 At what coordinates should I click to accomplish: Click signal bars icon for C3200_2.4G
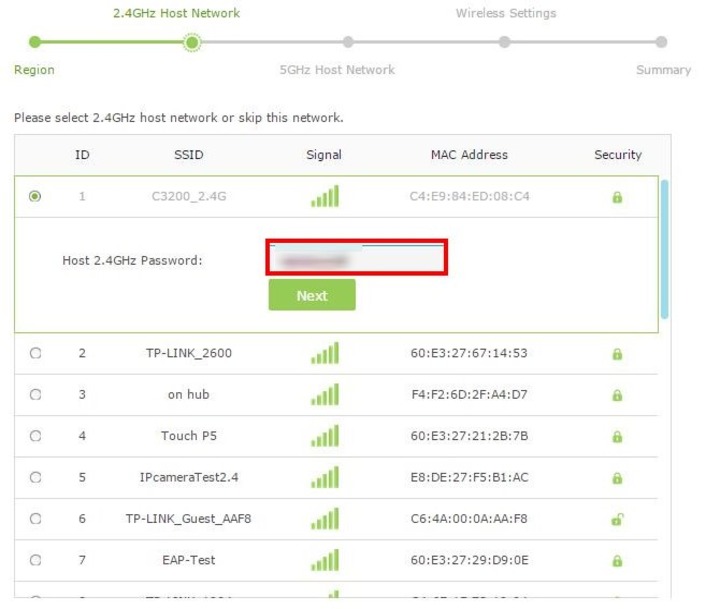[x=325, y=196]
